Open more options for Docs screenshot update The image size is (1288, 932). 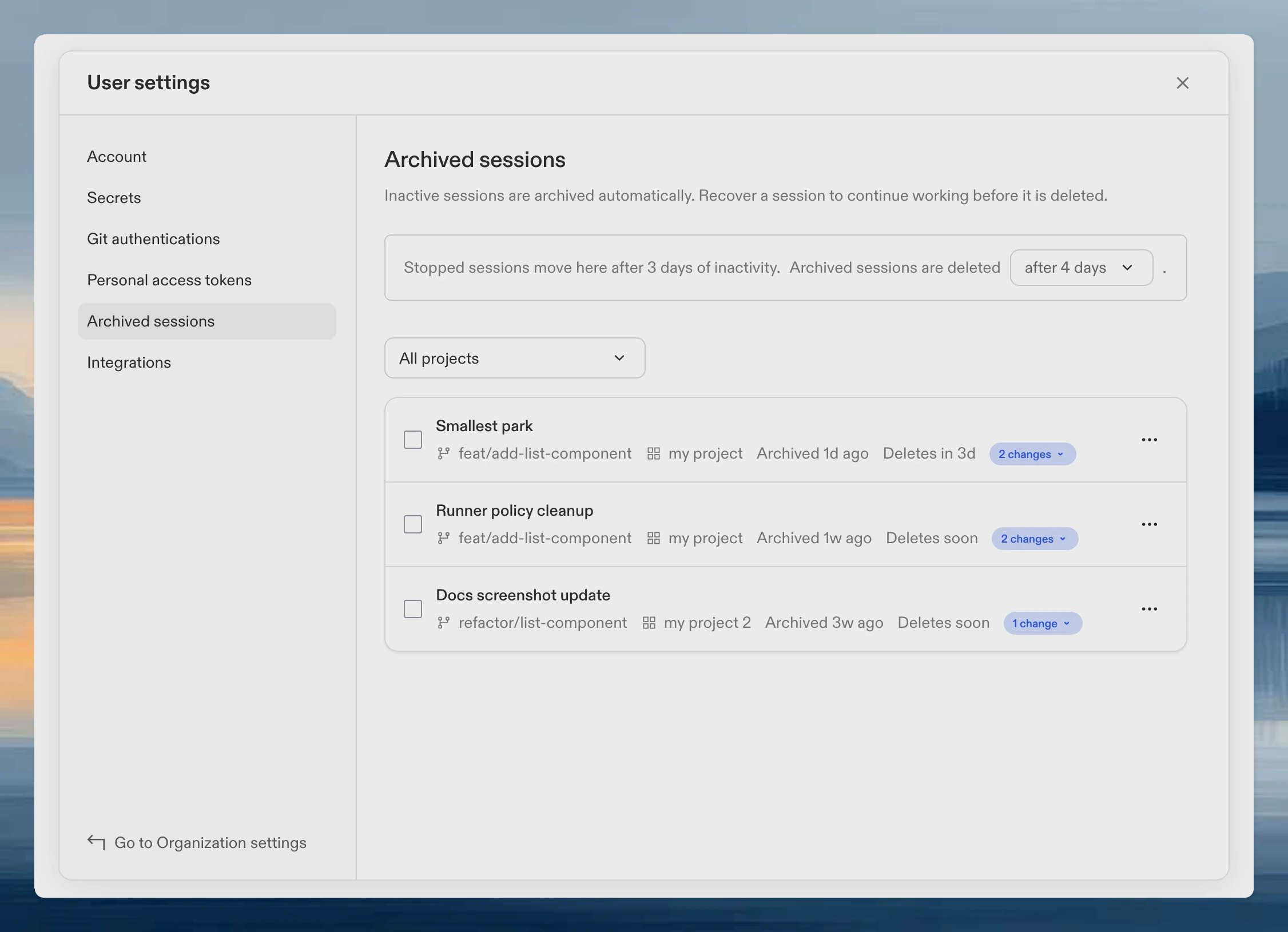1149,609
